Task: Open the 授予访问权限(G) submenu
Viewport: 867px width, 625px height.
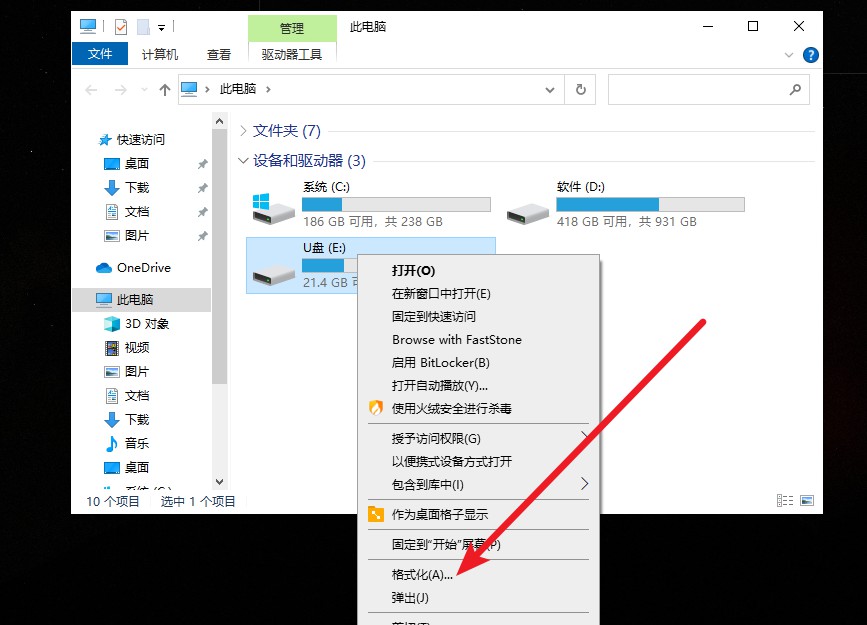Action: point(478,439)
